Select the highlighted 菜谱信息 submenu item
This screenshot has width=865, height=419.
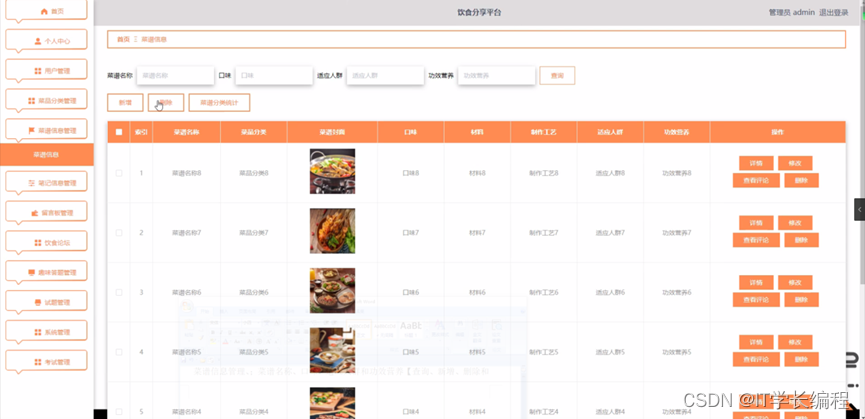46,154
